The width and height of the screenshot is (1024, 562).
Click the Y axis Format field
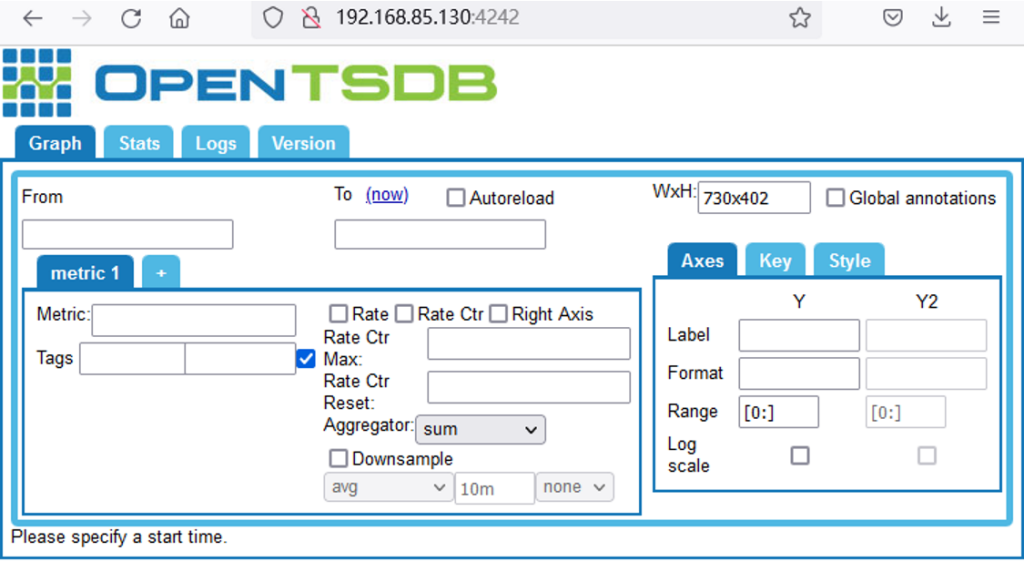(x=799, y=374)
